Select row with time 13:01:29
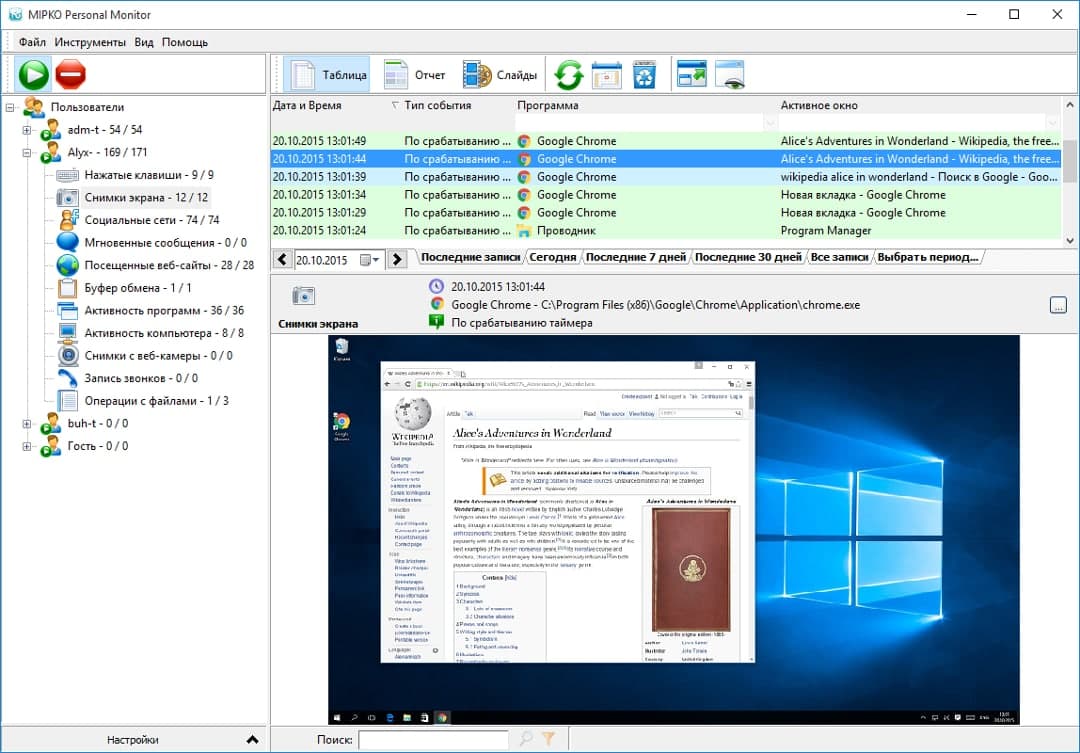1080x753 pixels. [665, 213]
